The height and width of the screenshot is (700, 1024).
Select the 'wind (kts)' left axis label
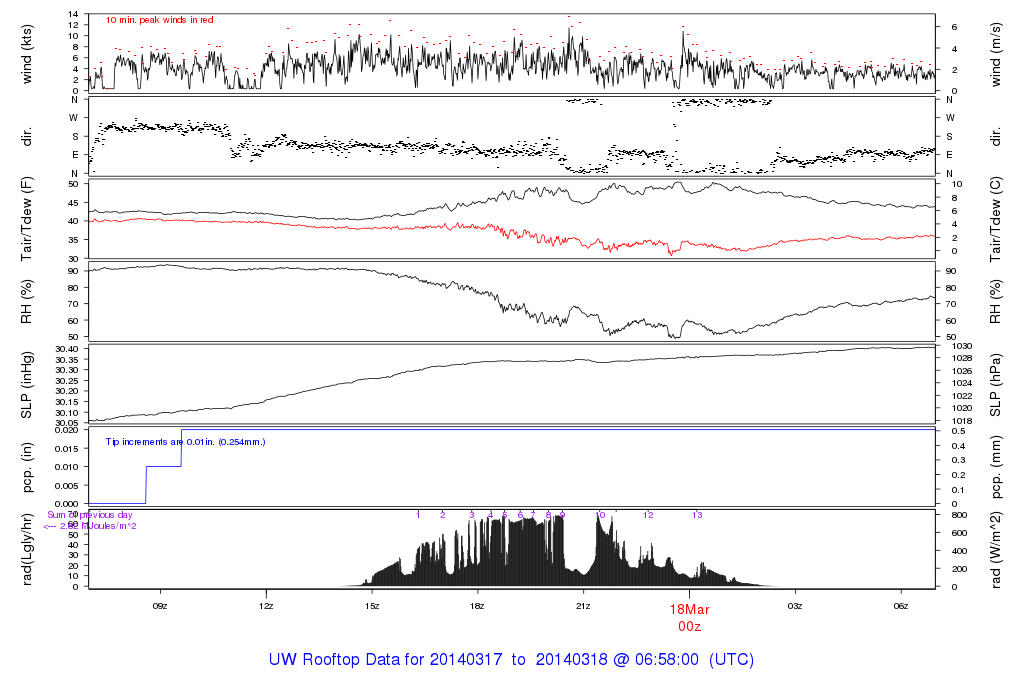[x=27, y=52]
